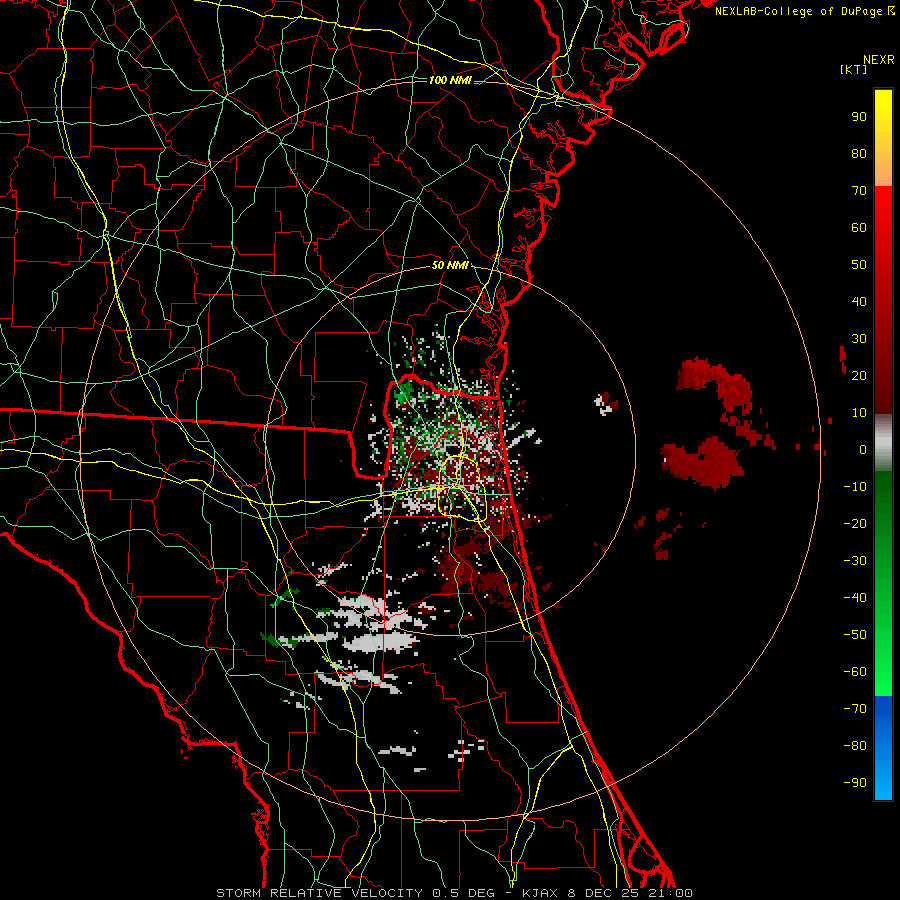The height and width of the screenshot is (900, 900).
Task: Click the -70 value on velocity scale
Action: click(855, 709)
